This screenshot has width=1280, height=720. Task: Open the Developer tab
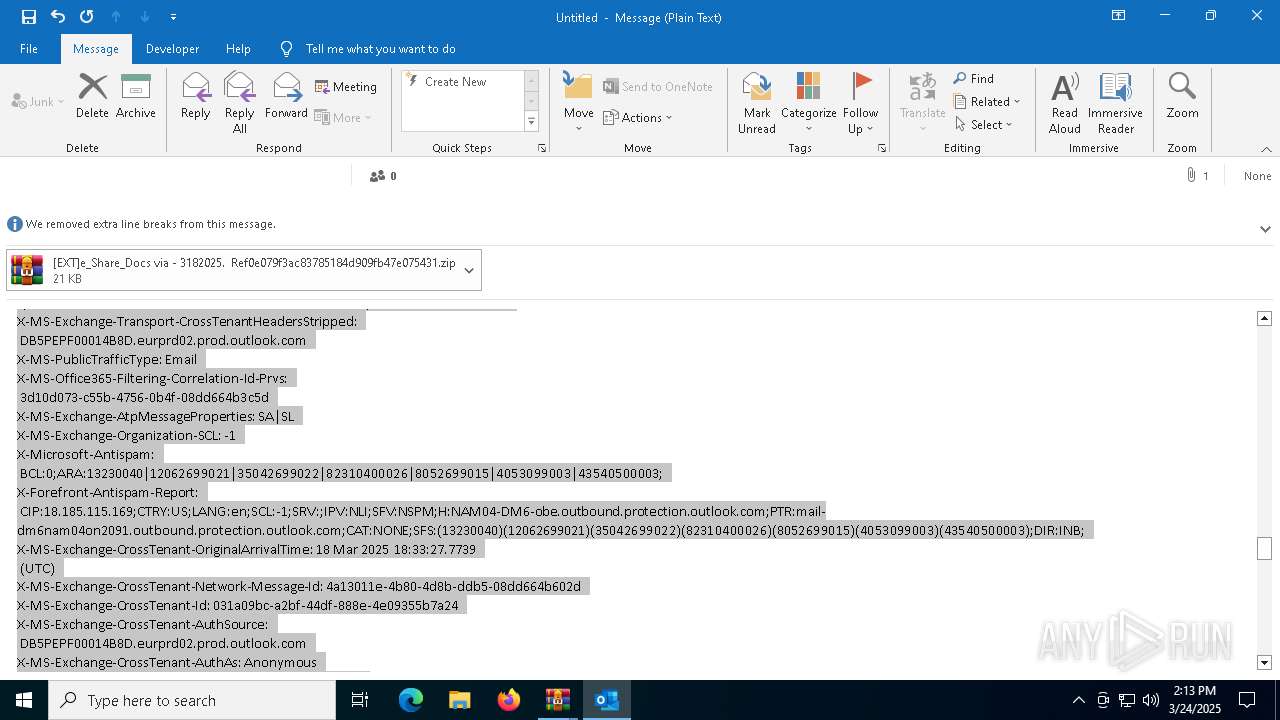coord(172,48)
